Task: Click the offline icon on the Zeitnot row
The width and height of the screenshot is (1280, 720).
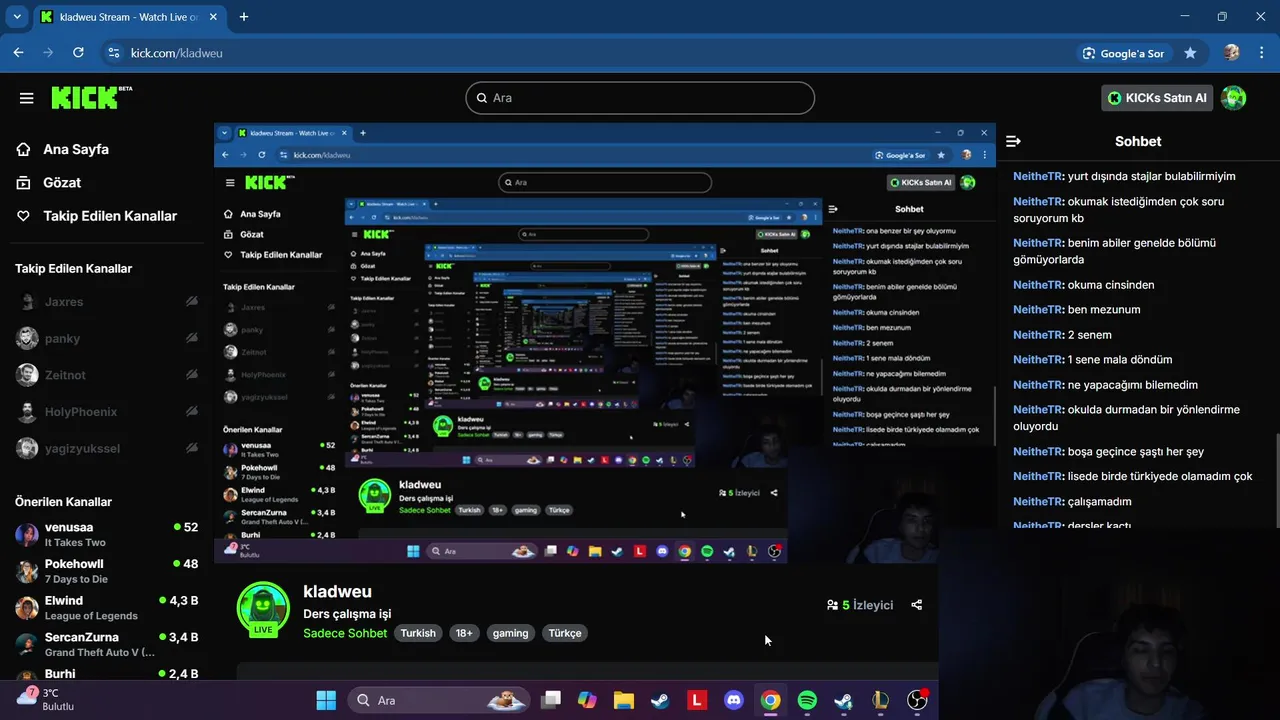Action: (x=191, y=375)
